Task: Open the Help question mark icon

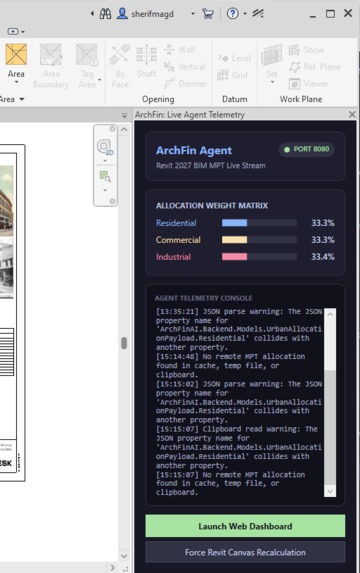Action: pyautogui.click(x=232, y=14)
